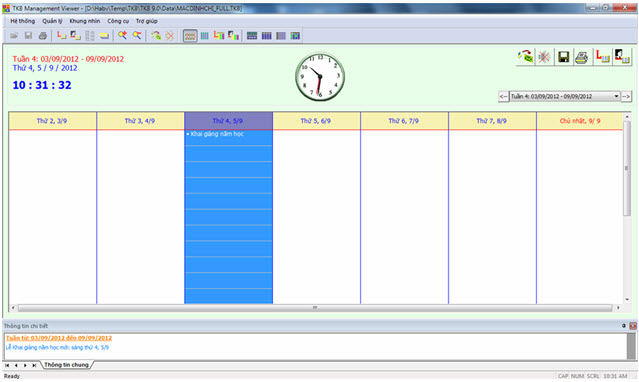
Task: Select the green-blue table layout icon
Action: click(x=295, y=36)
